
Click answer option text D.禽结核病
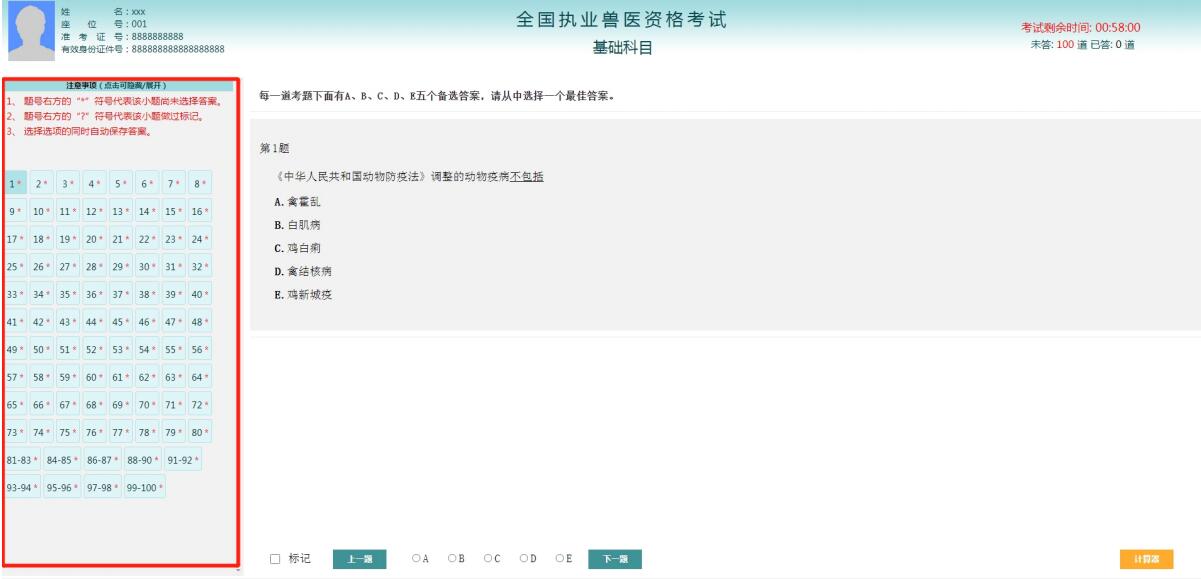click(x=303, y=271)
